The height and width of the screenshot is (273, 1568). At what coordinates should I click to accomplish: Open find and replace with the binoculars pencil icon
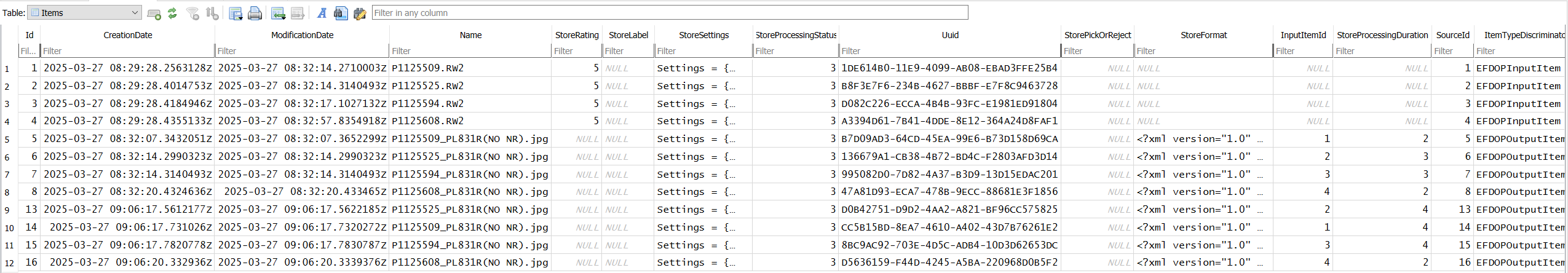[360, 13]
